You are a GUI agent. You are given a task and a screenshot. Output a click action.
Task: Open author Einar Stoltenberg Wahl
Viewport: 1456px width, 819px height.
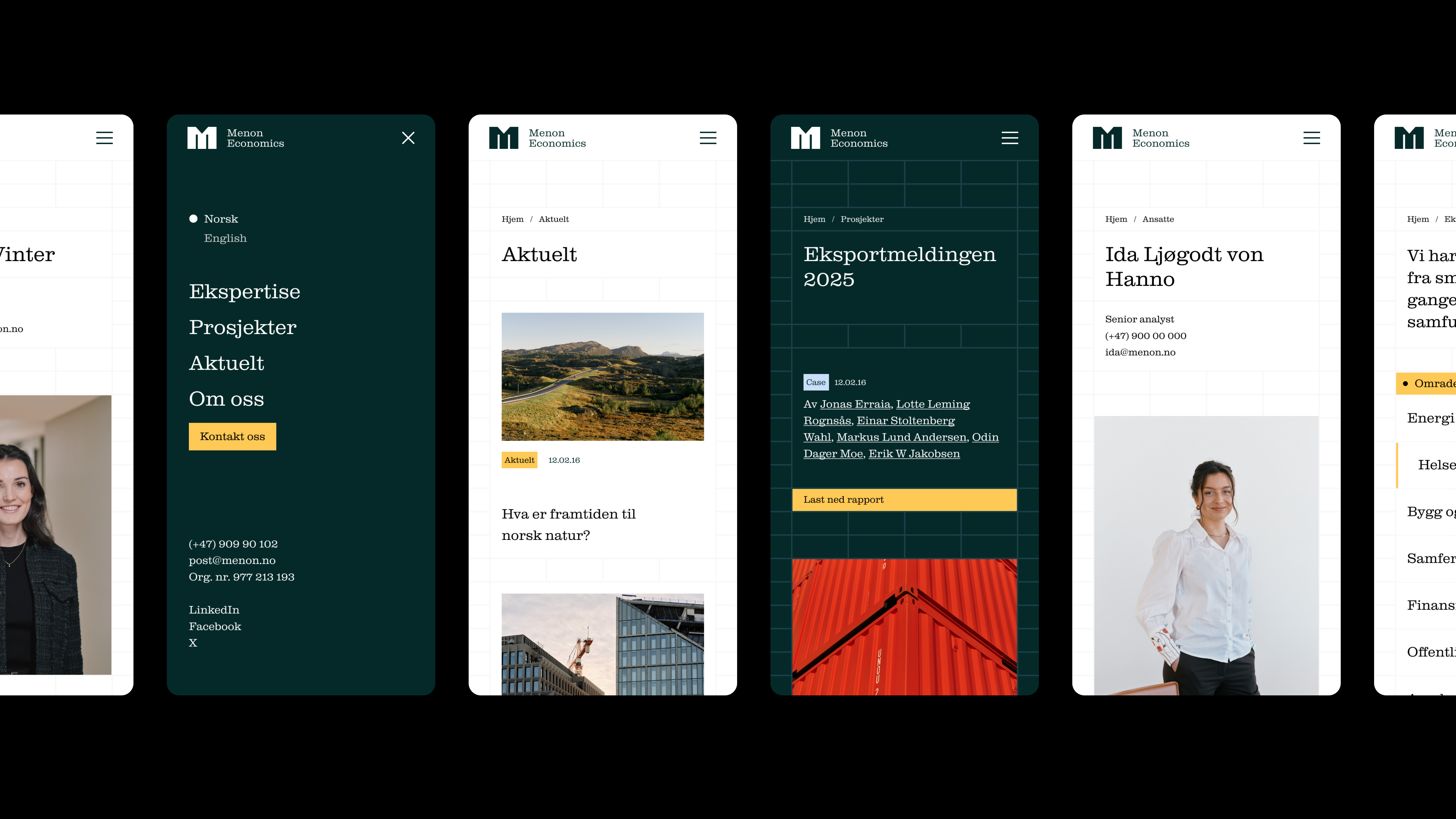tap(905, 421)
